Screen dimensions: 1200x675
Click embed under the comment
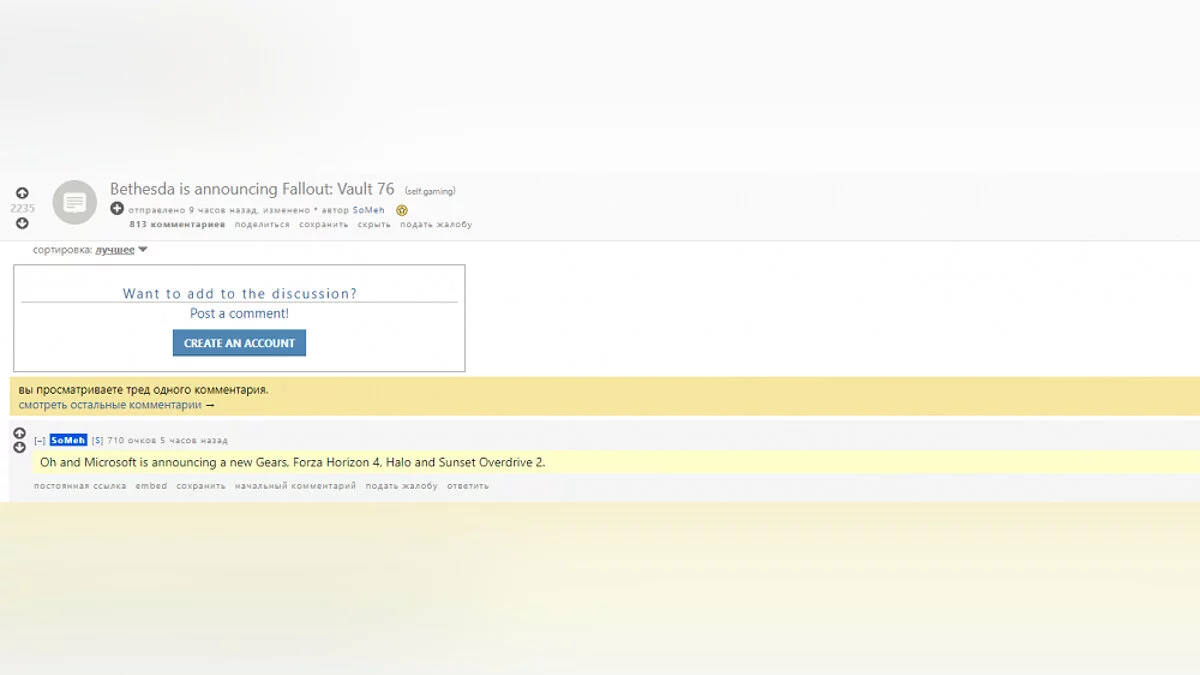pyautogui.click(x=151, y=486)
